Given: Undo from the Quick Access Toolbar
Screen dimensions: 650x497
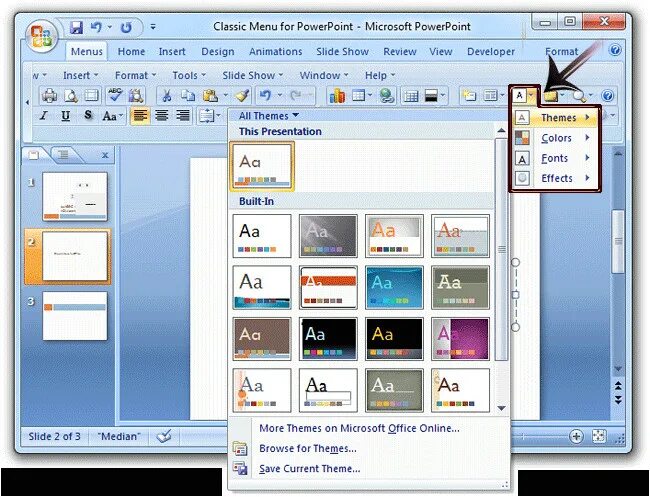Looking at the screenshot, I should (x=96, y=27).
